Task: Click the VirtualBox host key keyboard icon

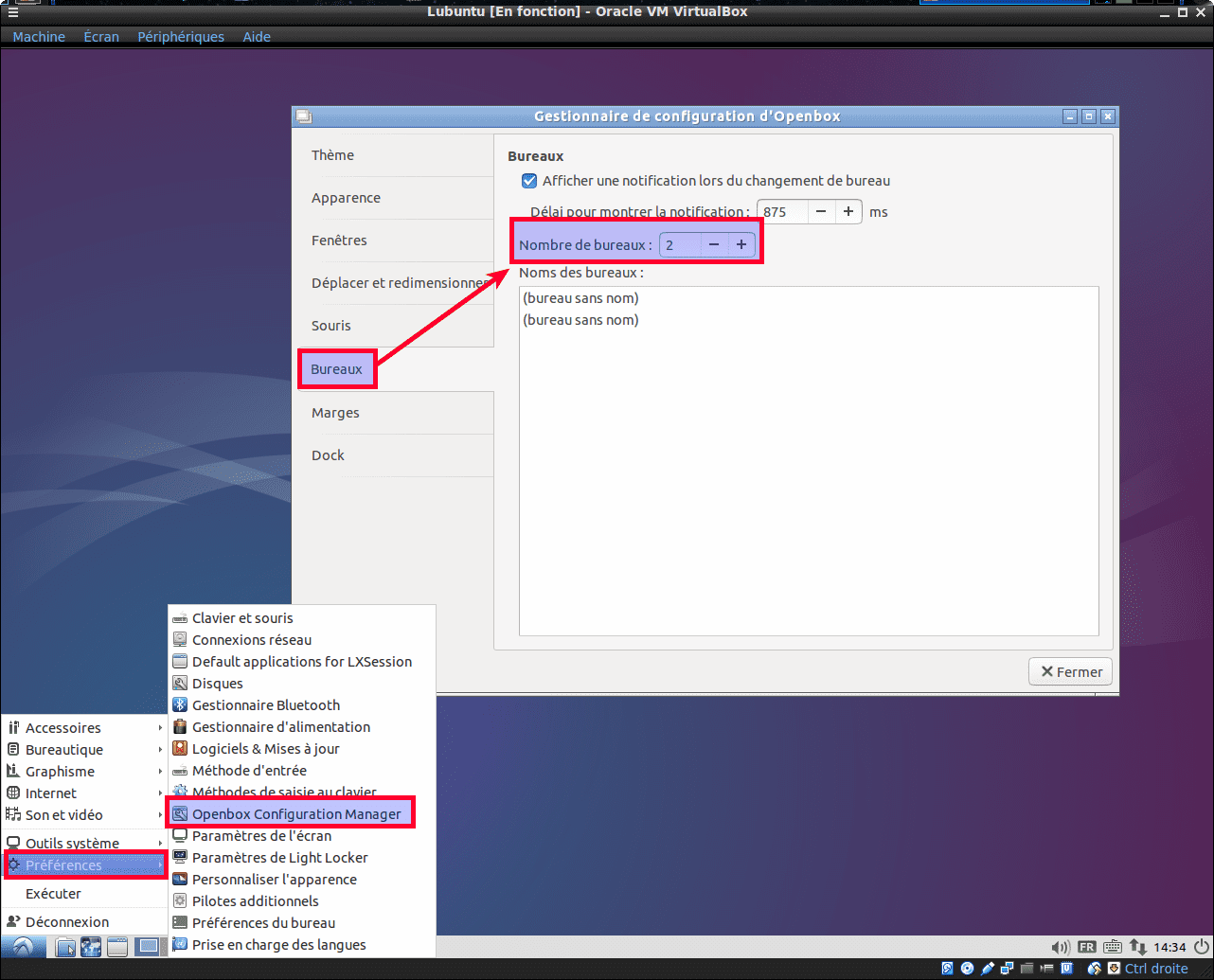Action: coord(1114,969)
